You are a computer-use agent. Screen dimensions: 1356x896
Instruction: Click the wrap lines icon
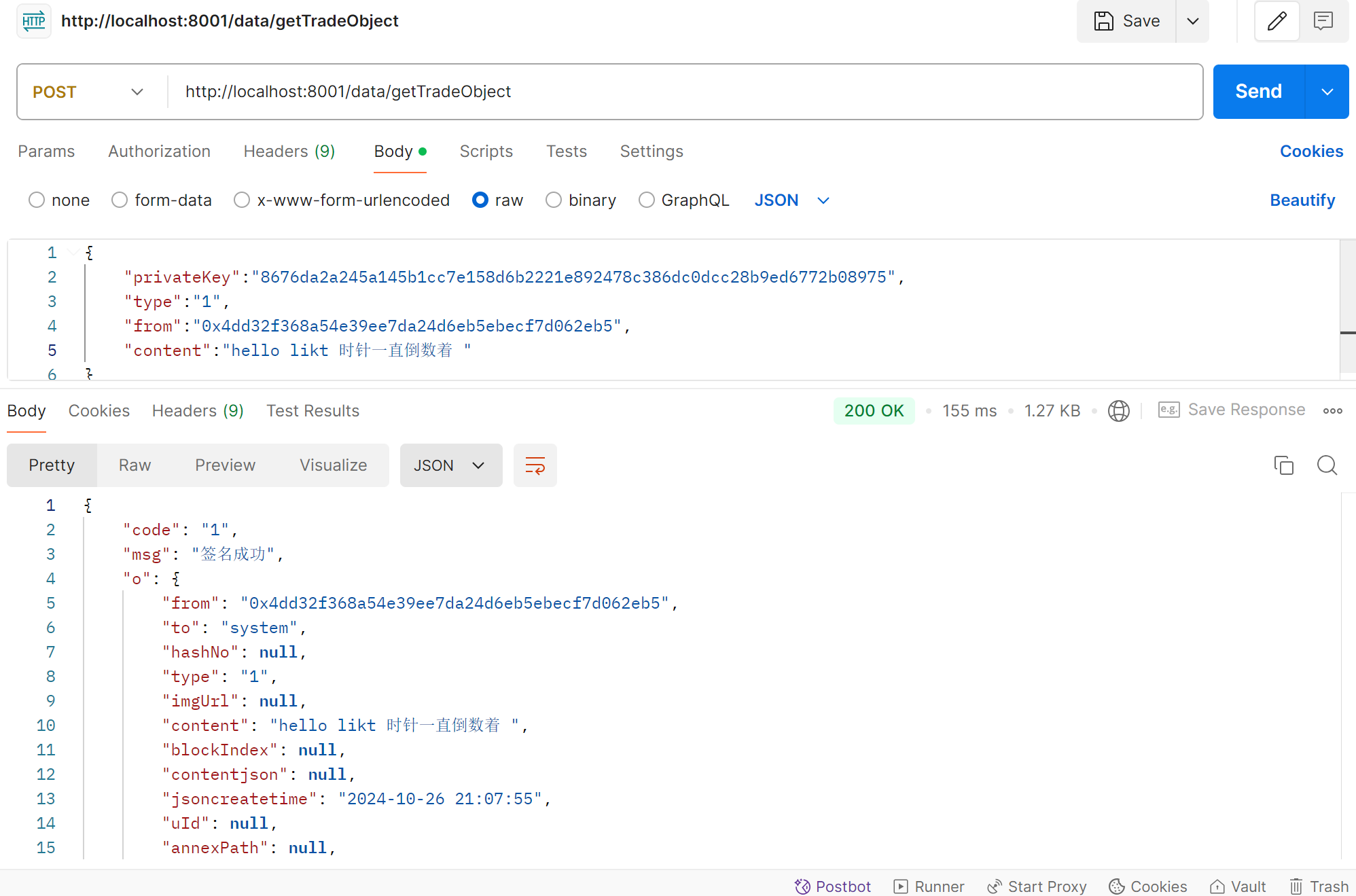[x=535, y=465]
